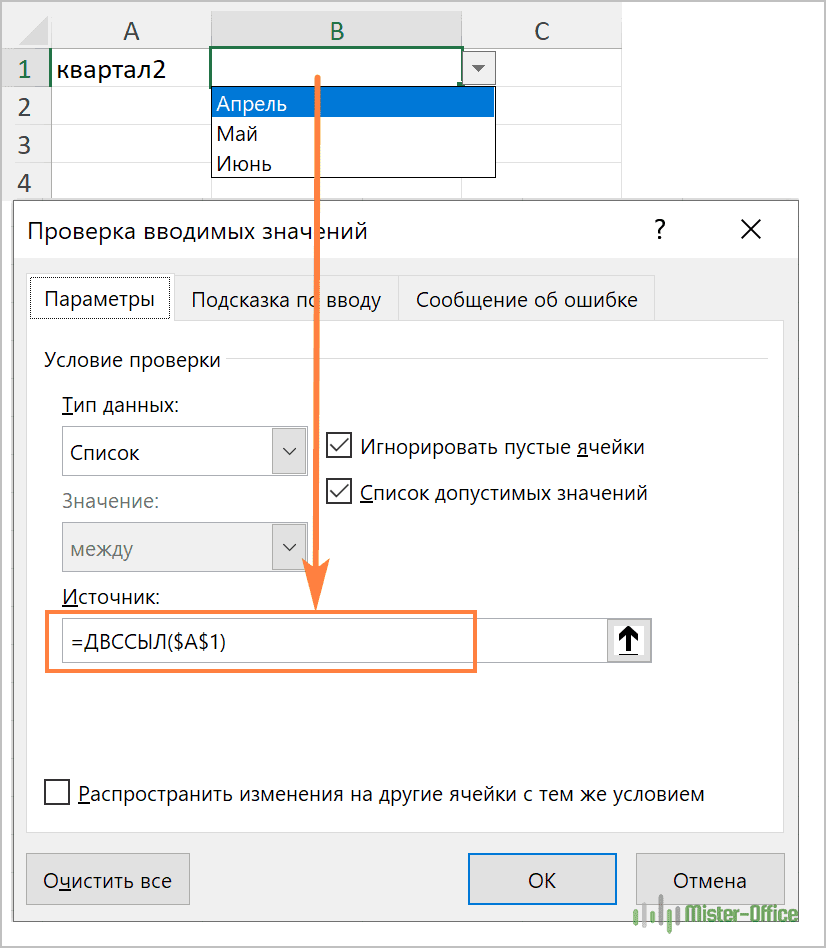Open the help question mark in dialog title
The width and height of the screenshot is (826, 948).
coord(660,230)
